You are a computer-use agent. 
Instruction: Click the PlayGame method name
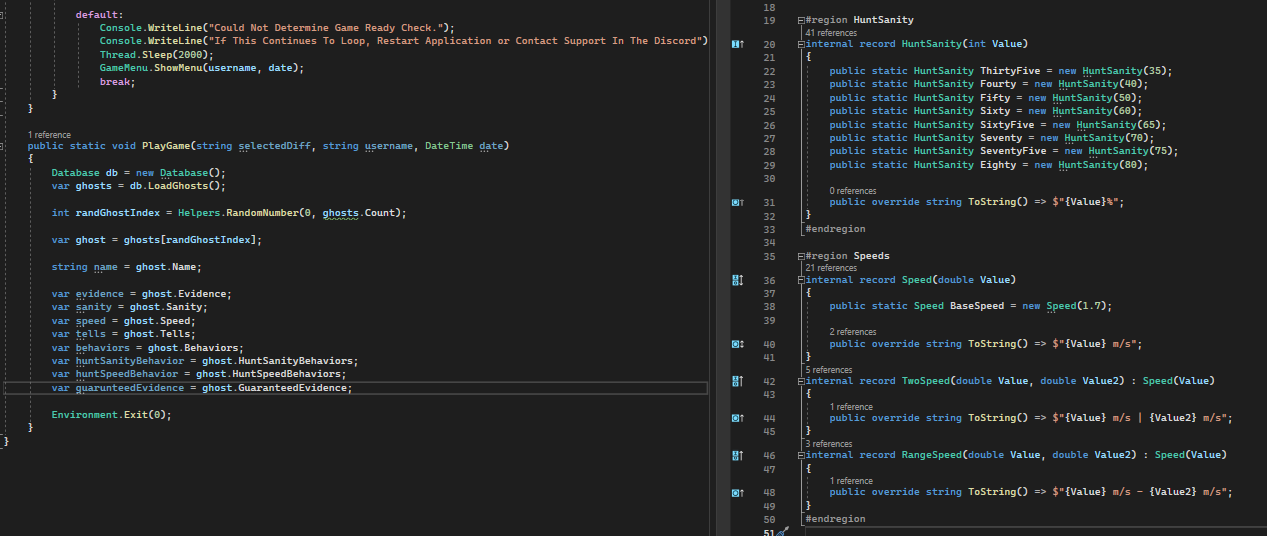click(x=166, y=146)
